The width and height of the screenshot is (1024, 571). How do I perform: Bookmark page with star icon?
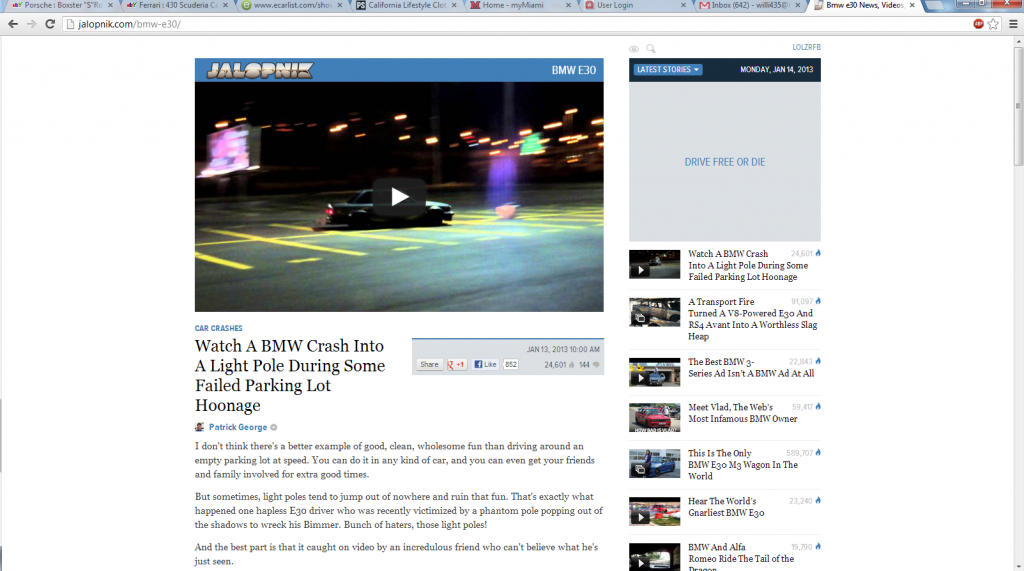(x=993, y=23)
